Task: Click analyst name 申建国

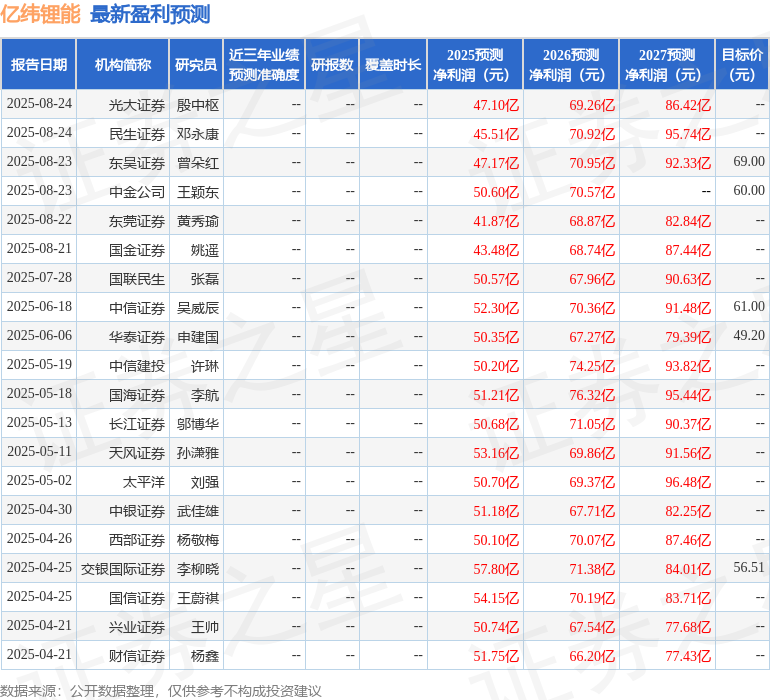Action: pyautogui.click(x=197, y=337)
